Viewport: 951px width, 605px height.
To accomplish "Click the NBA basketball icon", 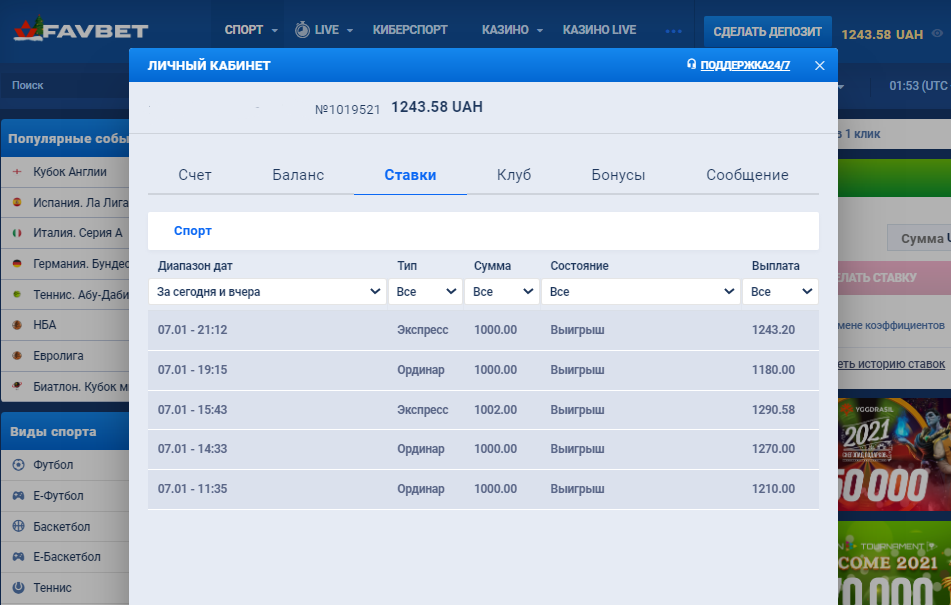I will (x=17, y=325).
